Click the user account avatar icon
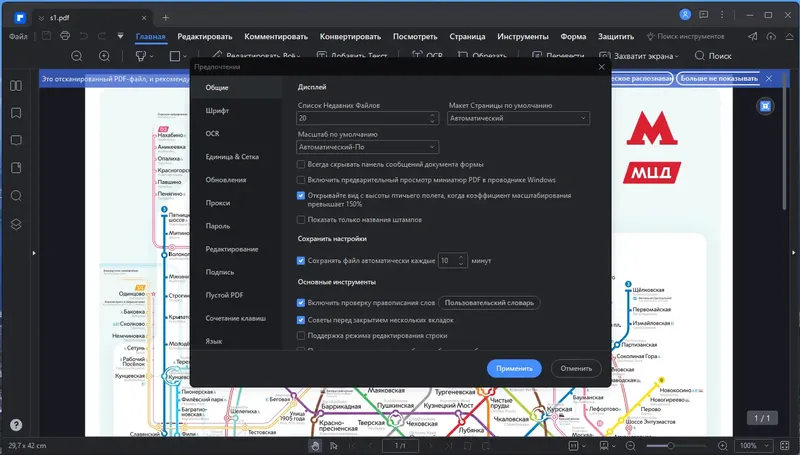Viewport: 800px width, 455px height. tap(685, 15)
